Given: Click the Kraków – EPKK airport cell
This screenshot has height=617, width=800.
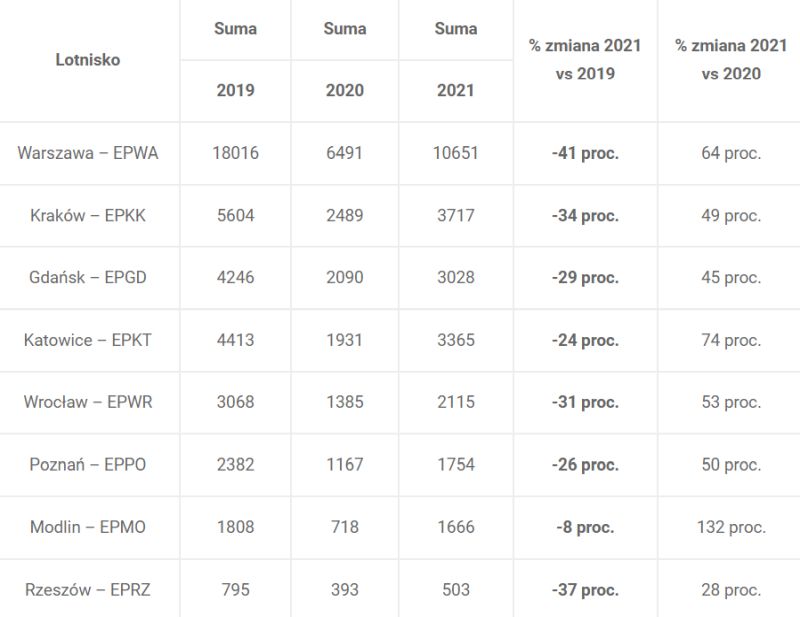Looking at the screenshot, I should pyautogui.click(x=88, y=215).
